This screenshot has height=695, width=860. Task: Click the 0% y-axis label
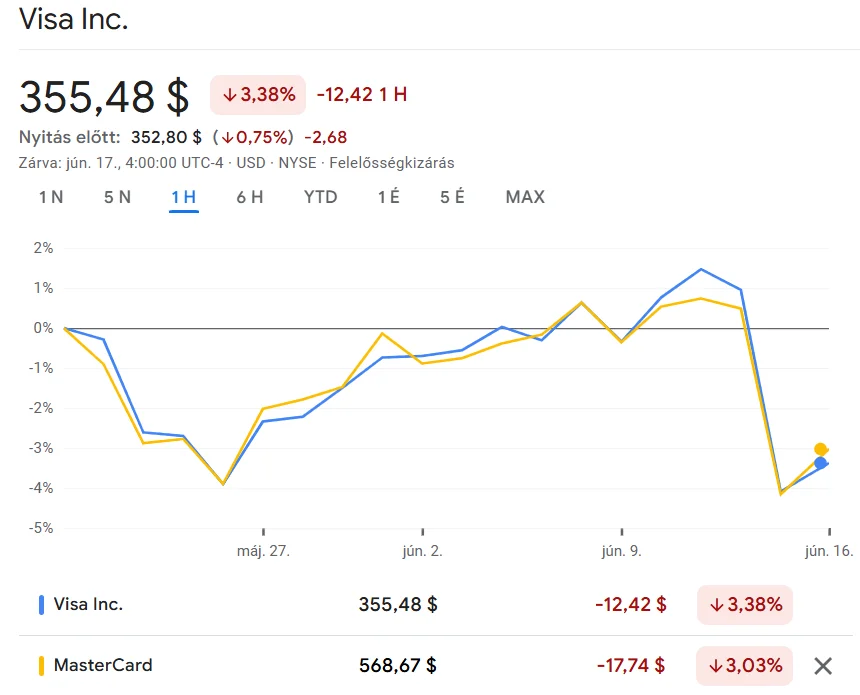(43, 328)
